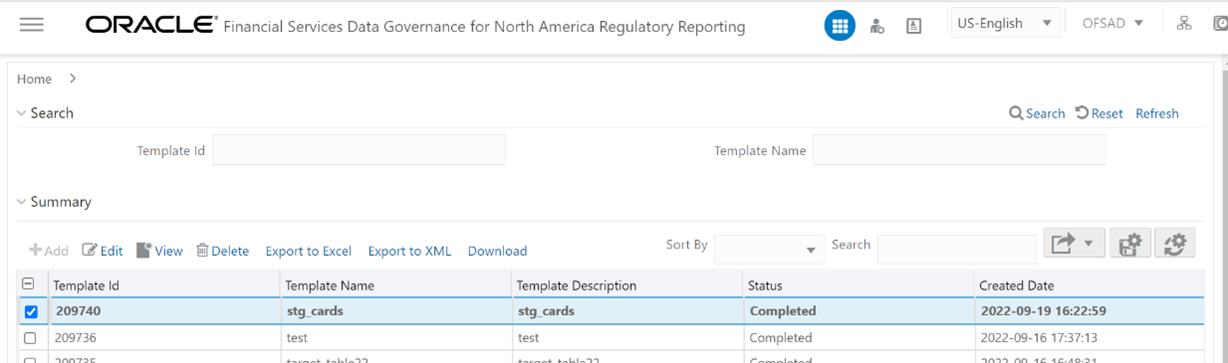Open the OFSAD user dropdown
Viewport: 1228px width, 363px height.
click(x=1112, y=22)
